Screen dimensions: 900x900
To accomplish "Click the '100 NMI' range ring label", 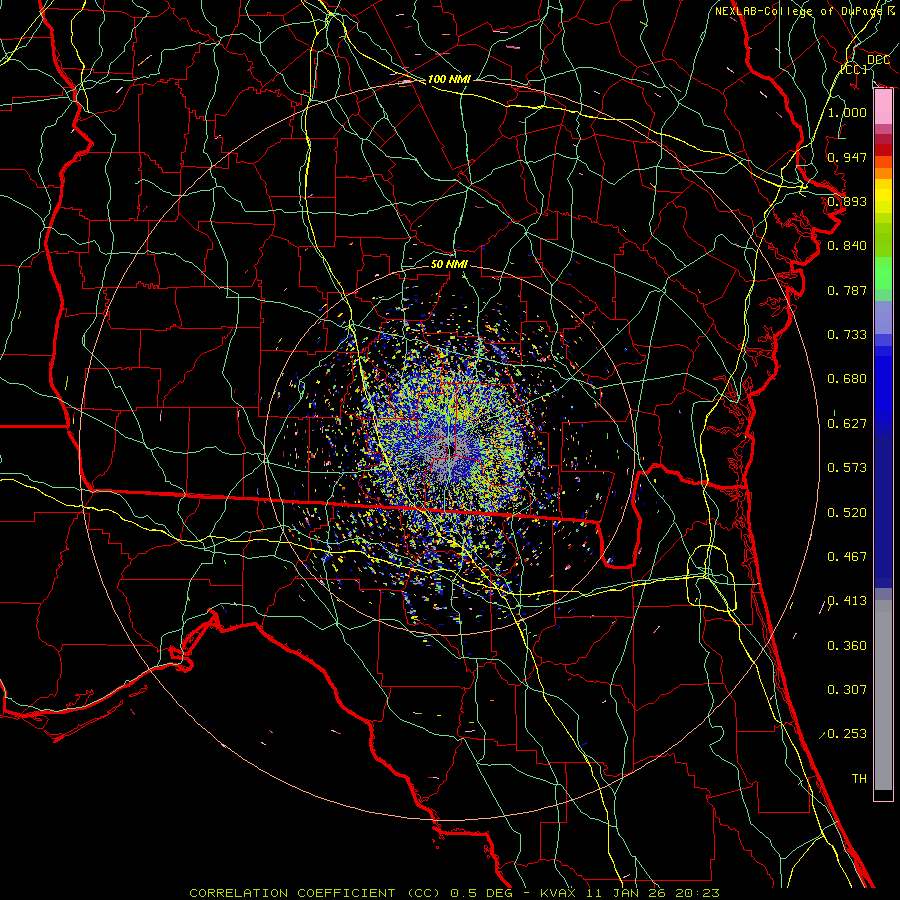I will point(449,79).
